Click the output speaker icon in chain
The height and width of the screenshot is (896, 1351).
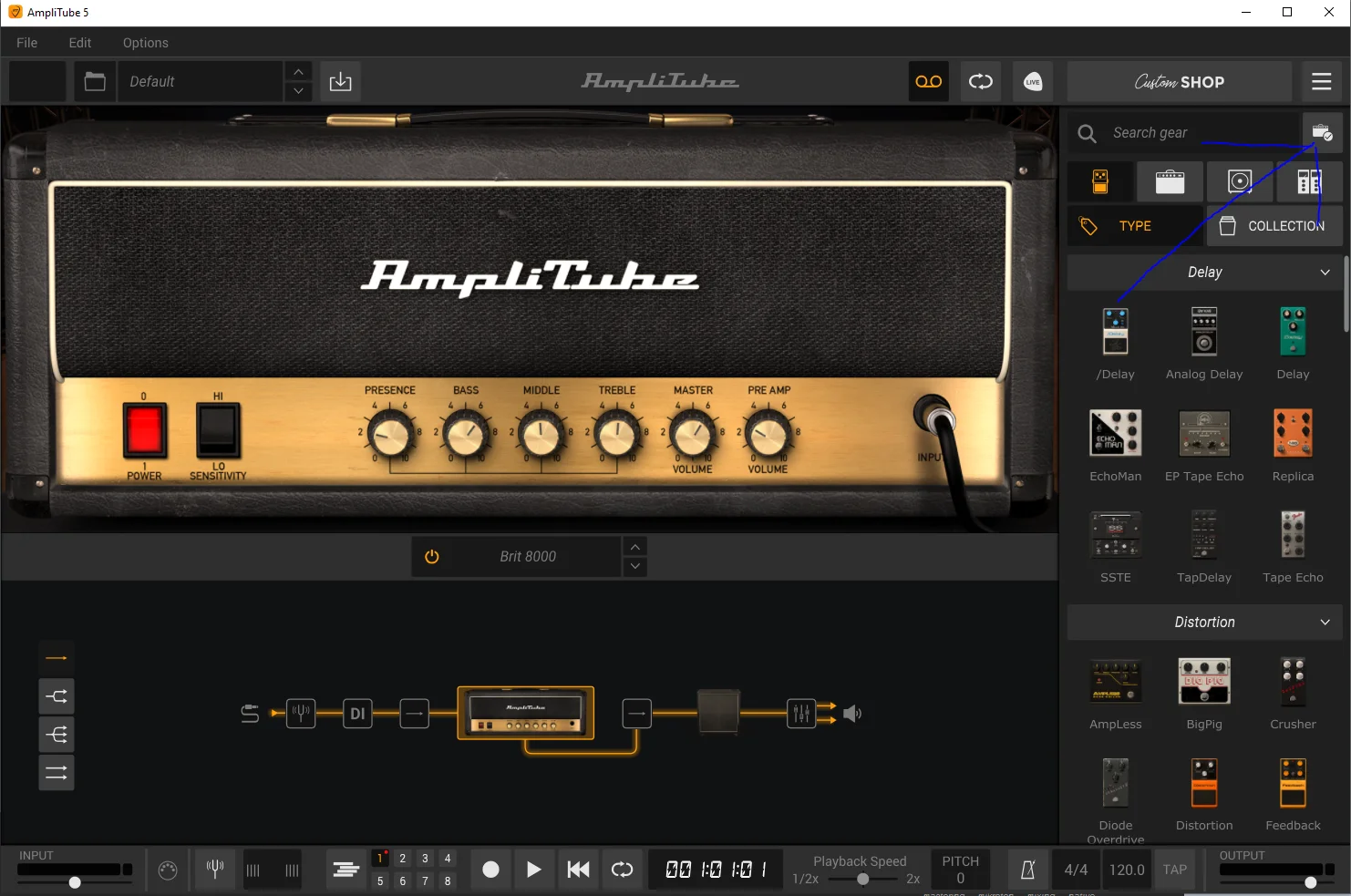click(852, 714)
